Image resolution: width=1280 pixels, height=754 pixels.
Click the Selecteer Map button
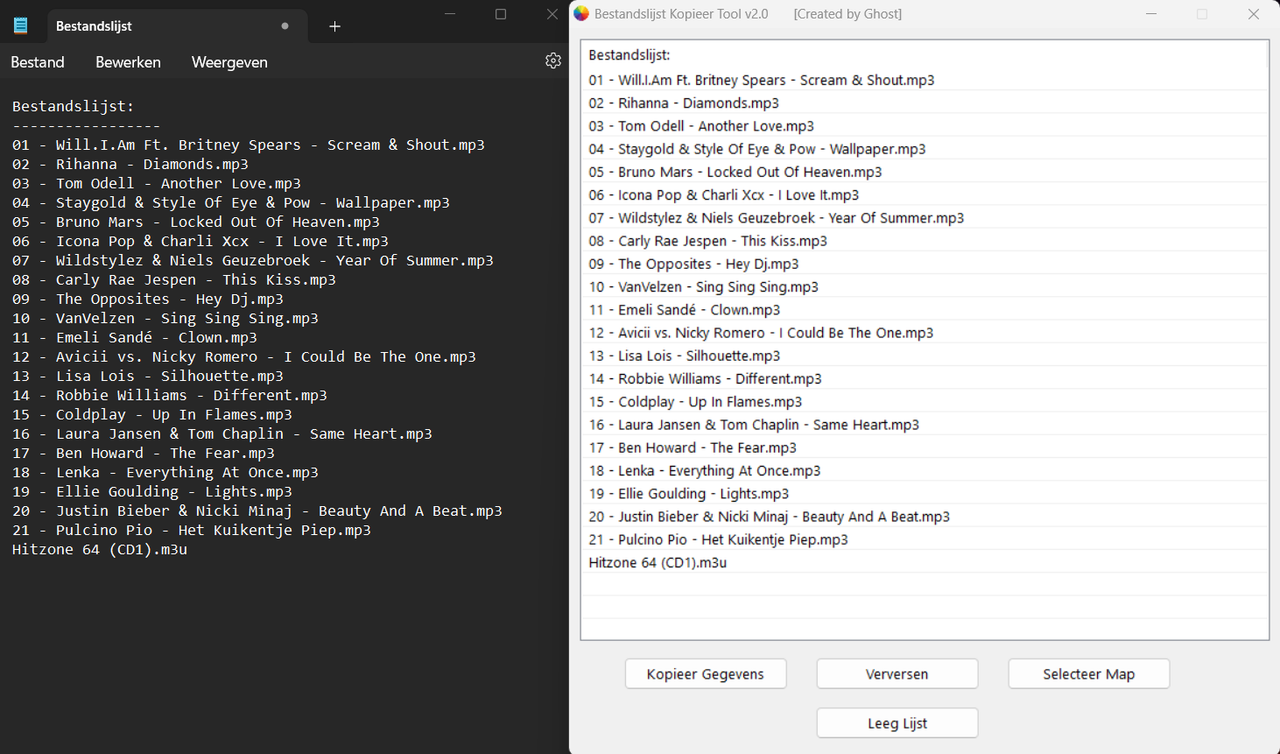pos(1089,674)
